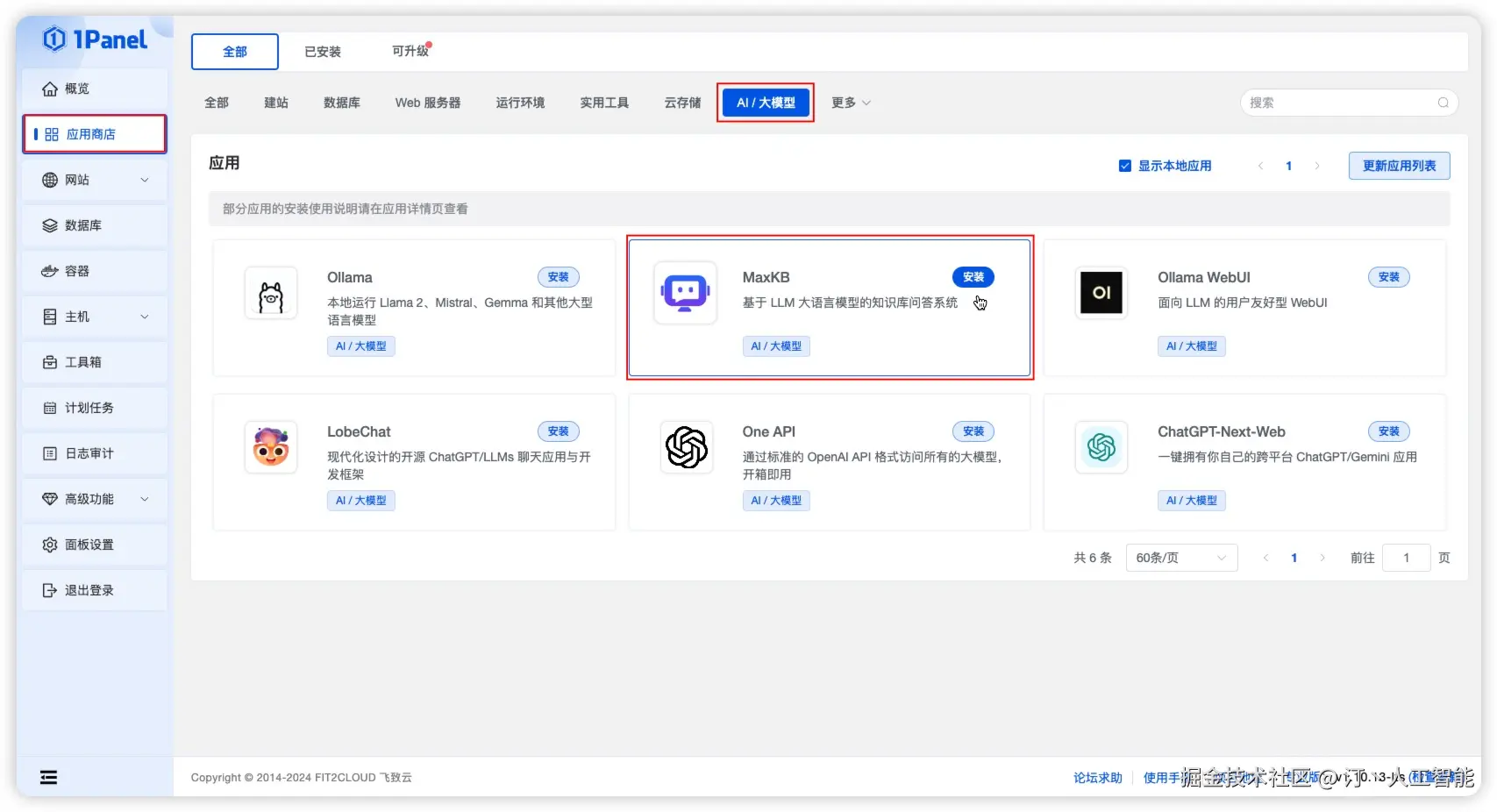Click the AI / 大模型 tag on Ollama

(x=361, y=346)
